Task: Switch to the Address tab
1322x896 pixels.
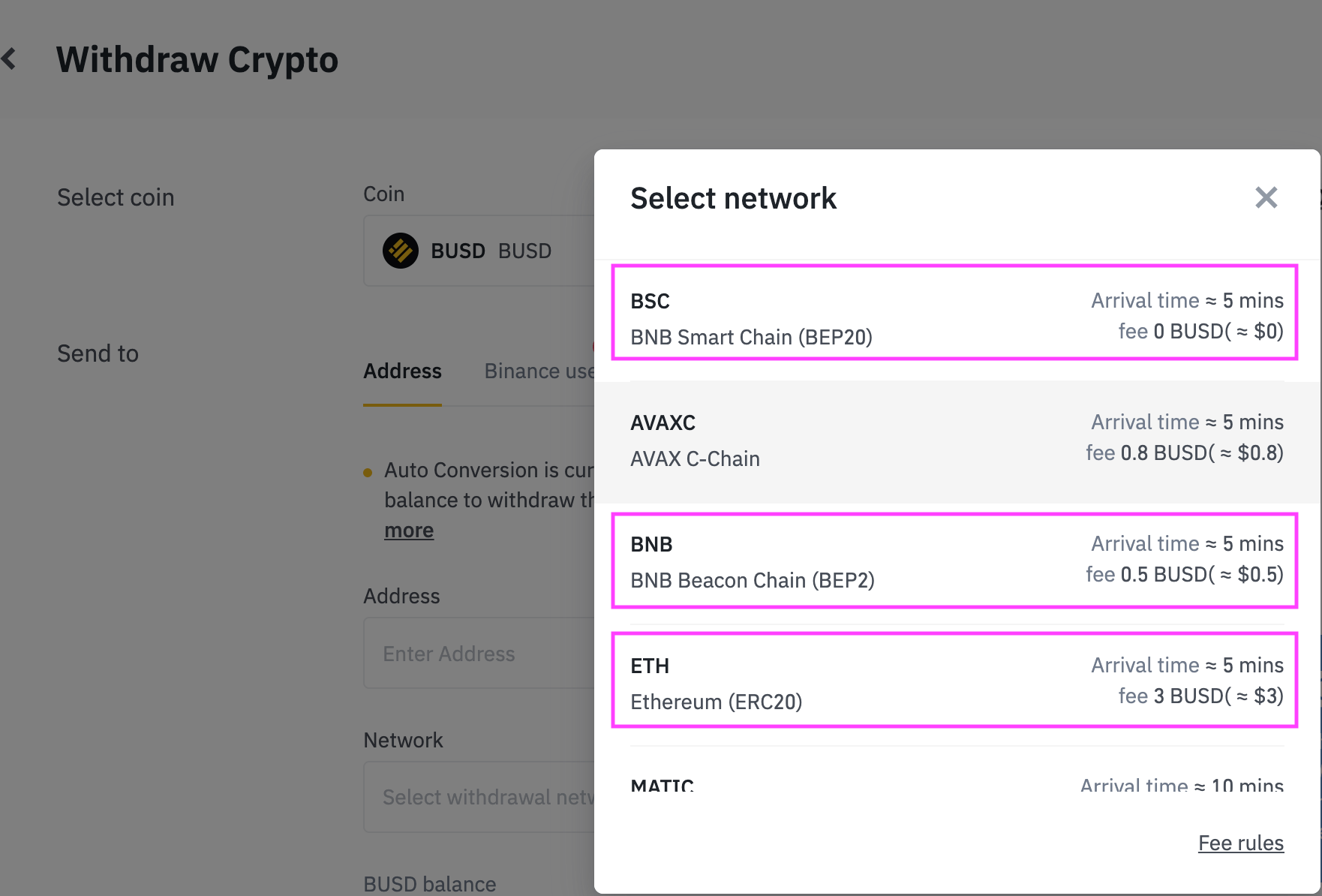Action: tap(402, 371)
